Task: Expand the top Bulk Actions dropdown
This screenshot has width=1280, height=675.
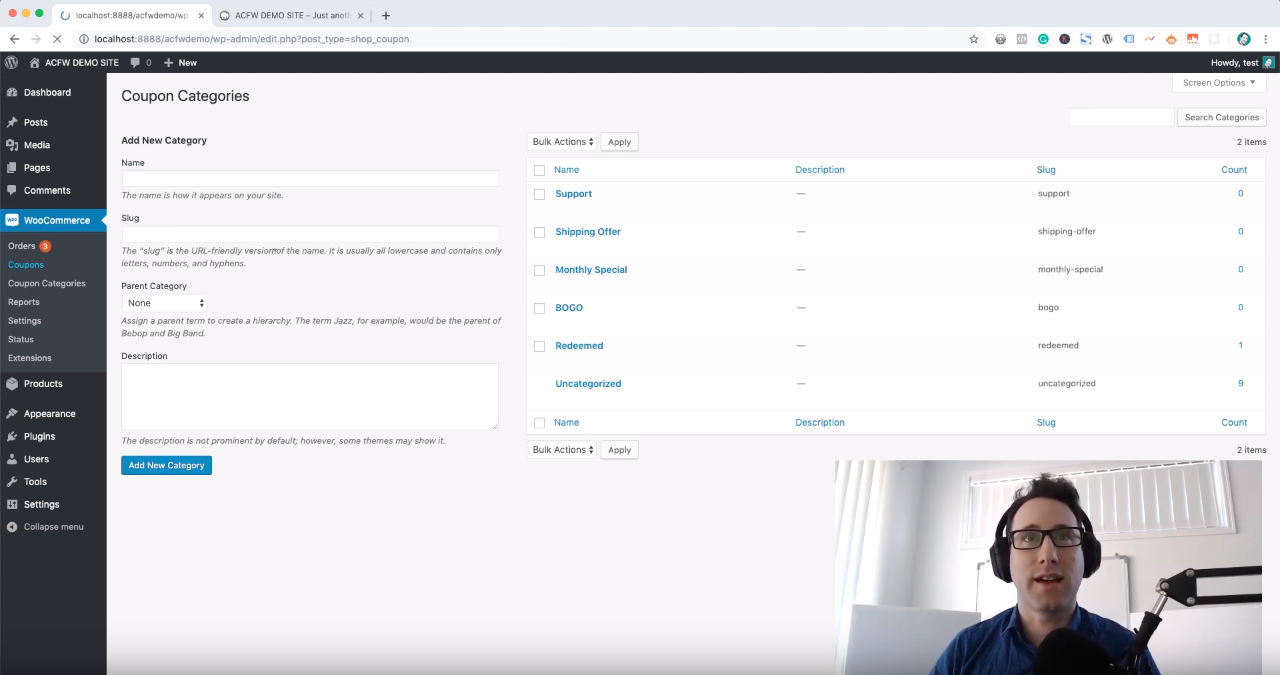Action: point(562,142)
